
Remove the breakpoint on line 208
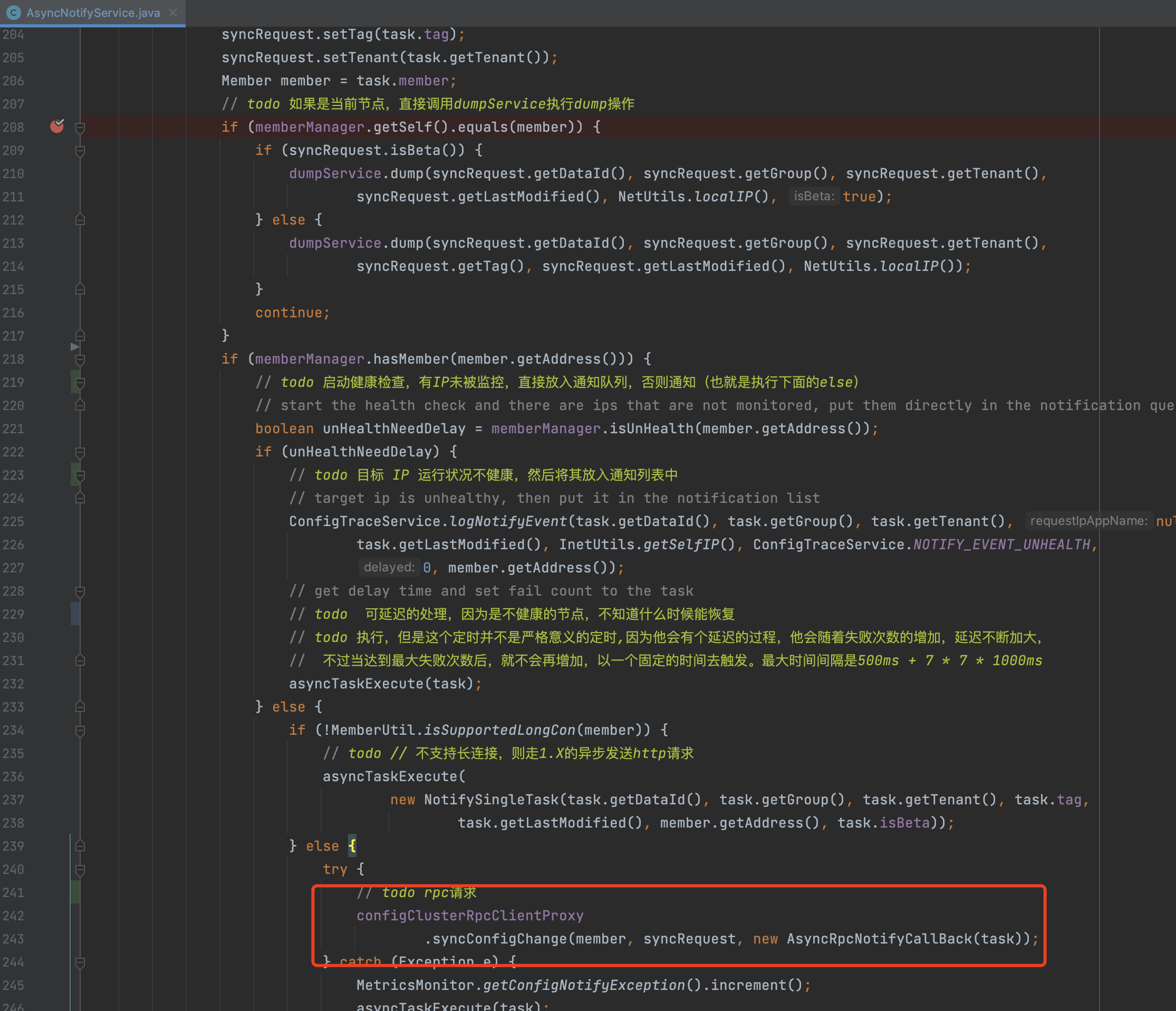(x=57, y=126)
